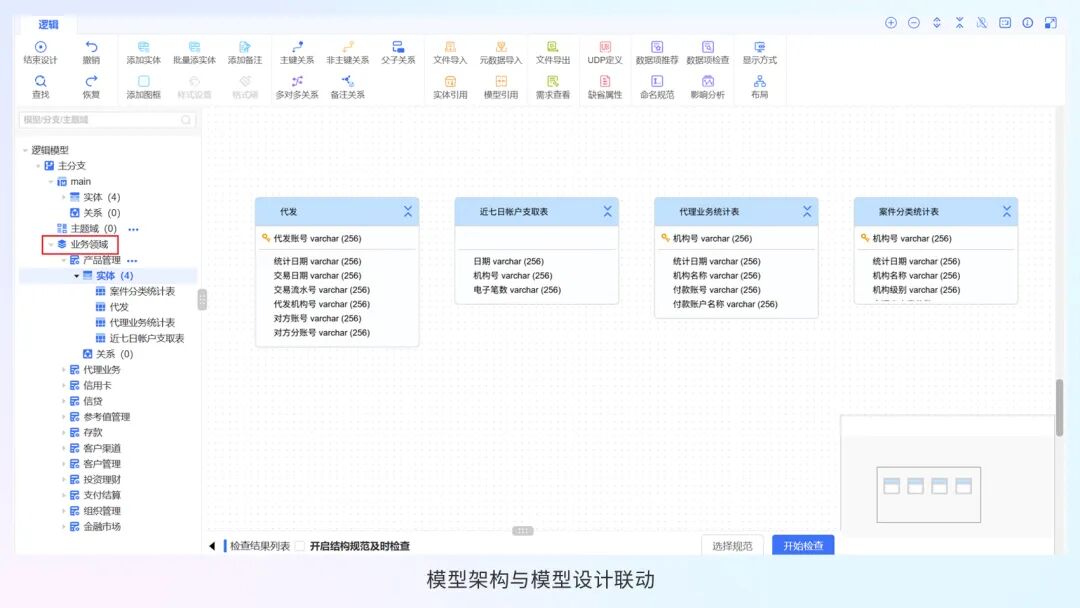Click the 命名规范 naming standard icon
The width and height of the screenshot is (1080, 608).
(655, 85)
